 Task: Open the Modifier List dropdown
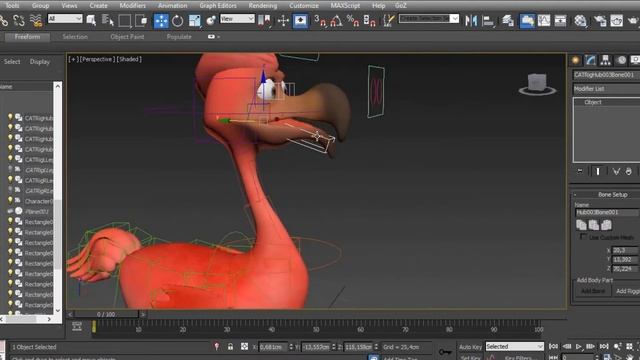(606, 89)
